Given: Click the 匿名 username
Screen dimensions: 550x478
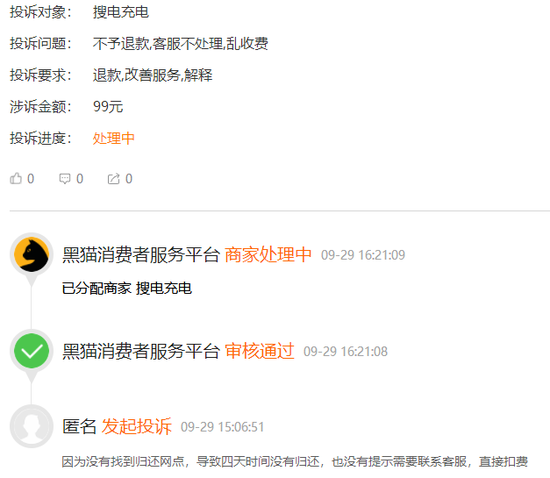Looking at the screenshot, I should pos(80,426).
